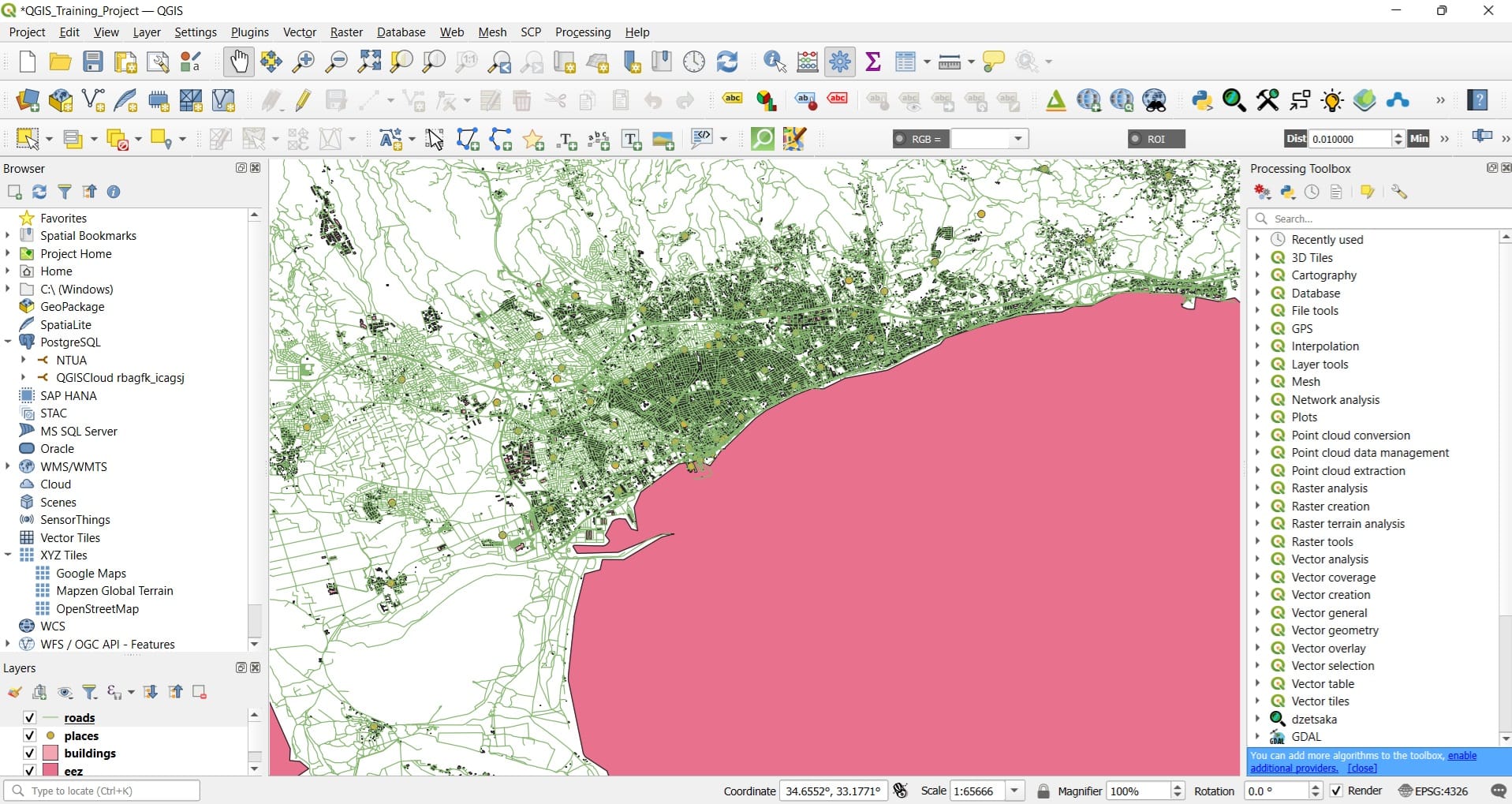Open the Vector menu
Image resolution: width=1512 pixels, height=804 pixels.
coord(300,32)
